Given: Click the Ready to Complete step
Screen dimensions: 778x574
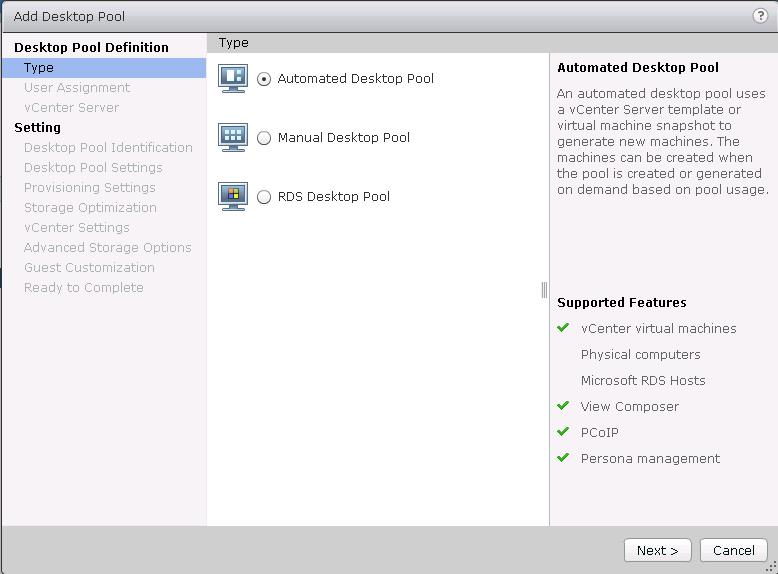Looking at the screenshot, I should pos(84,288).
